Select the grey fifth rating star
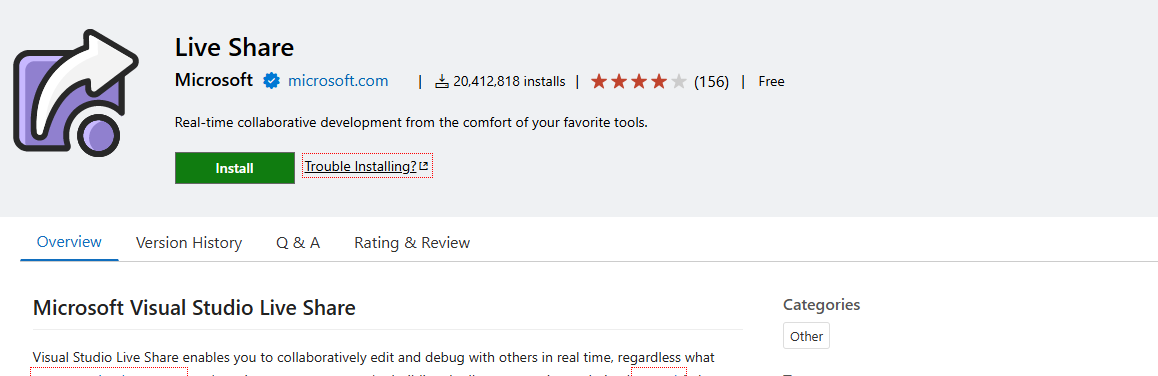This screenshot has height=376, width=1158. 679,81
